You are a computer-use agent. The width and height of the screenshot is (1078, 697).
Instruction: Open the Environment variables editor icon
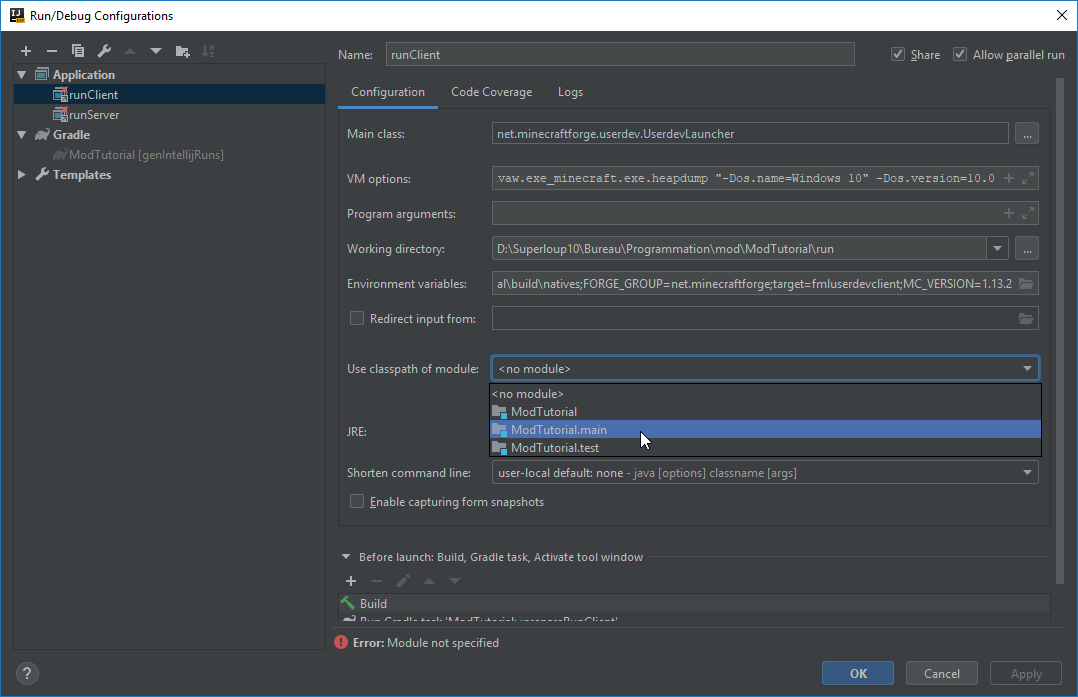[x=1025, y=284]
